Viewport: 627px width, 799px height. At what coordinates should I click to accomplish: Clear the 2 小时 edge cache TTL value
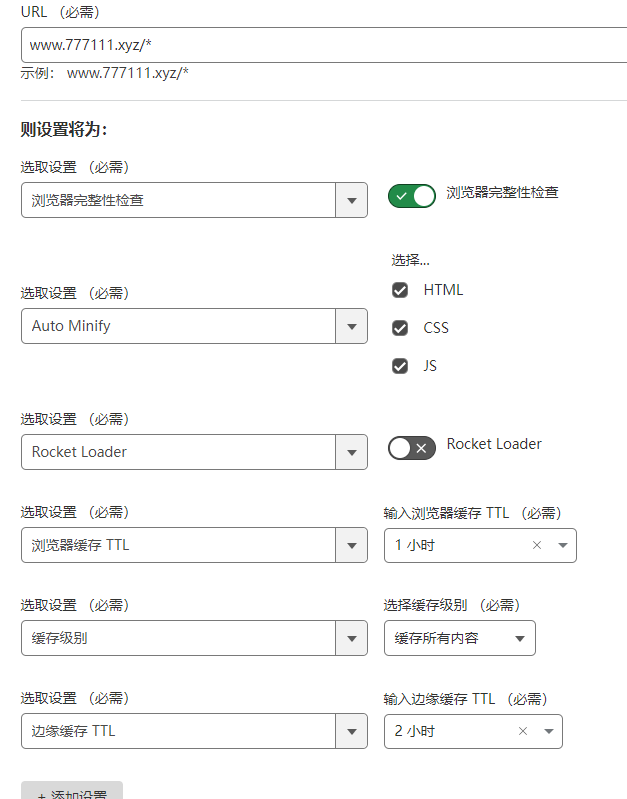[523, 731]
